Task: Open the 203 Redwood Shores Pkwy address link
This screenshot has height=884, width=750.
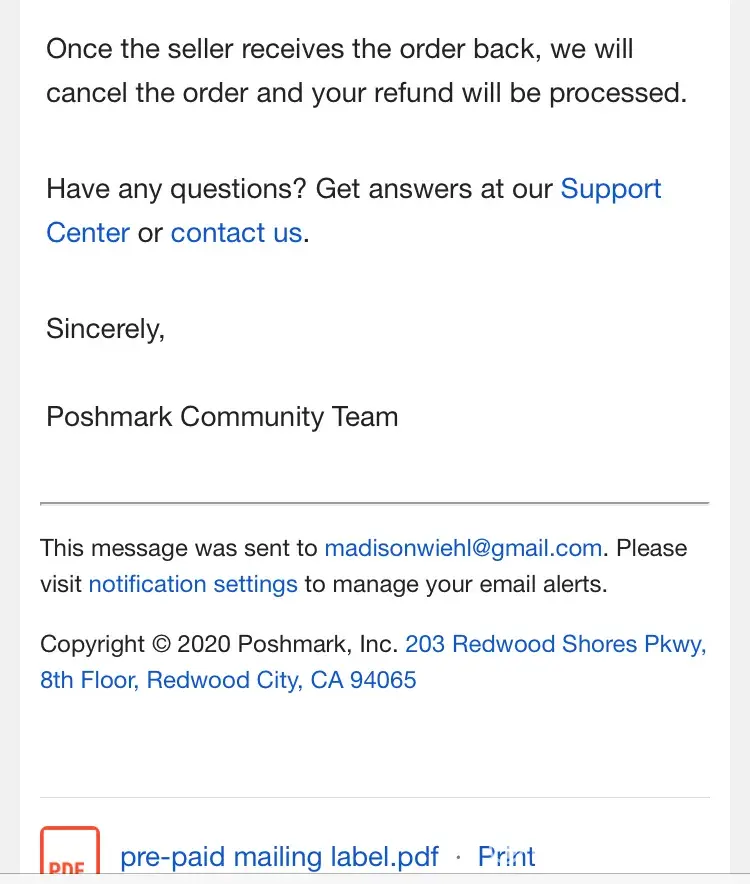Action: (555, 644)
